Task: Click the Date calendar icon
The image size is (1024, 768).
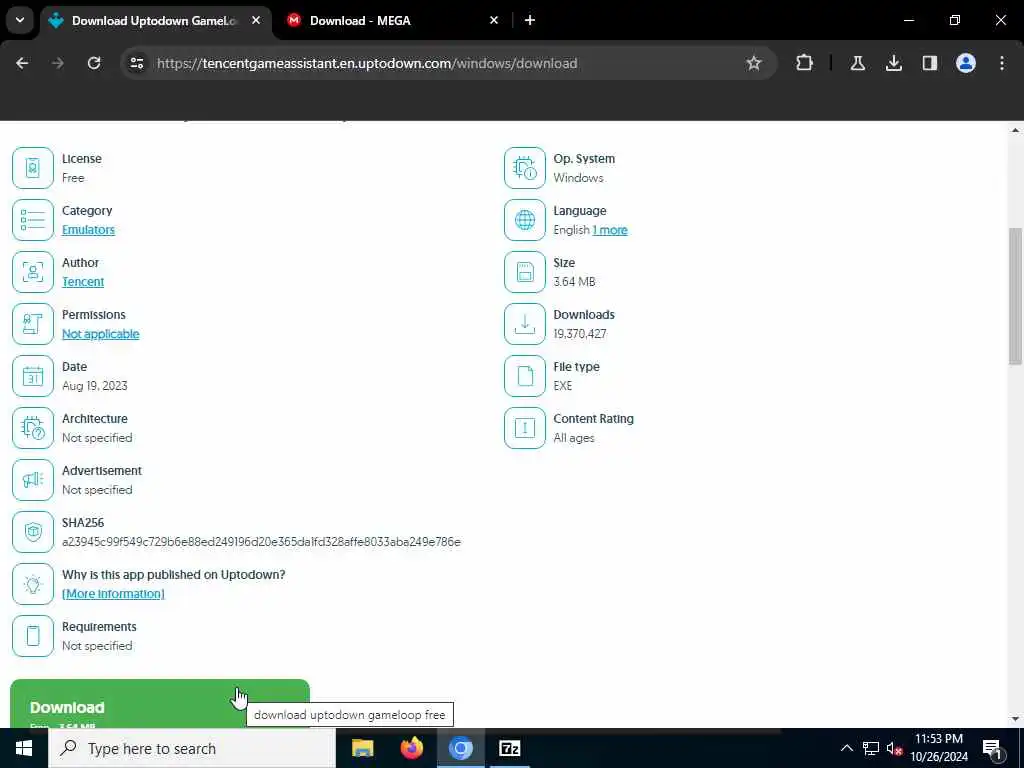Action: click(33, 376)
